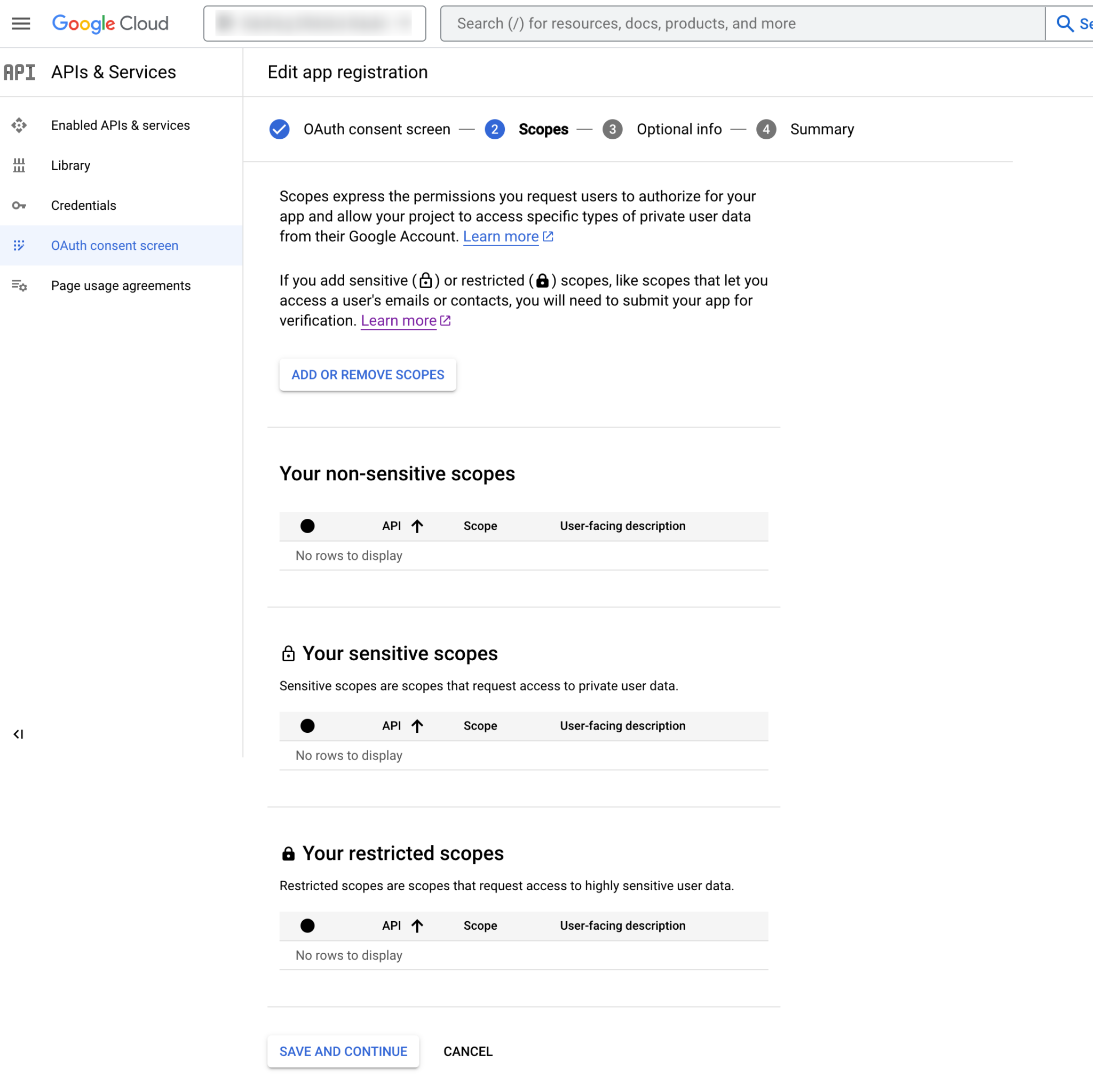The image size is (1093, 1092).
Task: Focus the resources search field
Action: pos(741,23)
